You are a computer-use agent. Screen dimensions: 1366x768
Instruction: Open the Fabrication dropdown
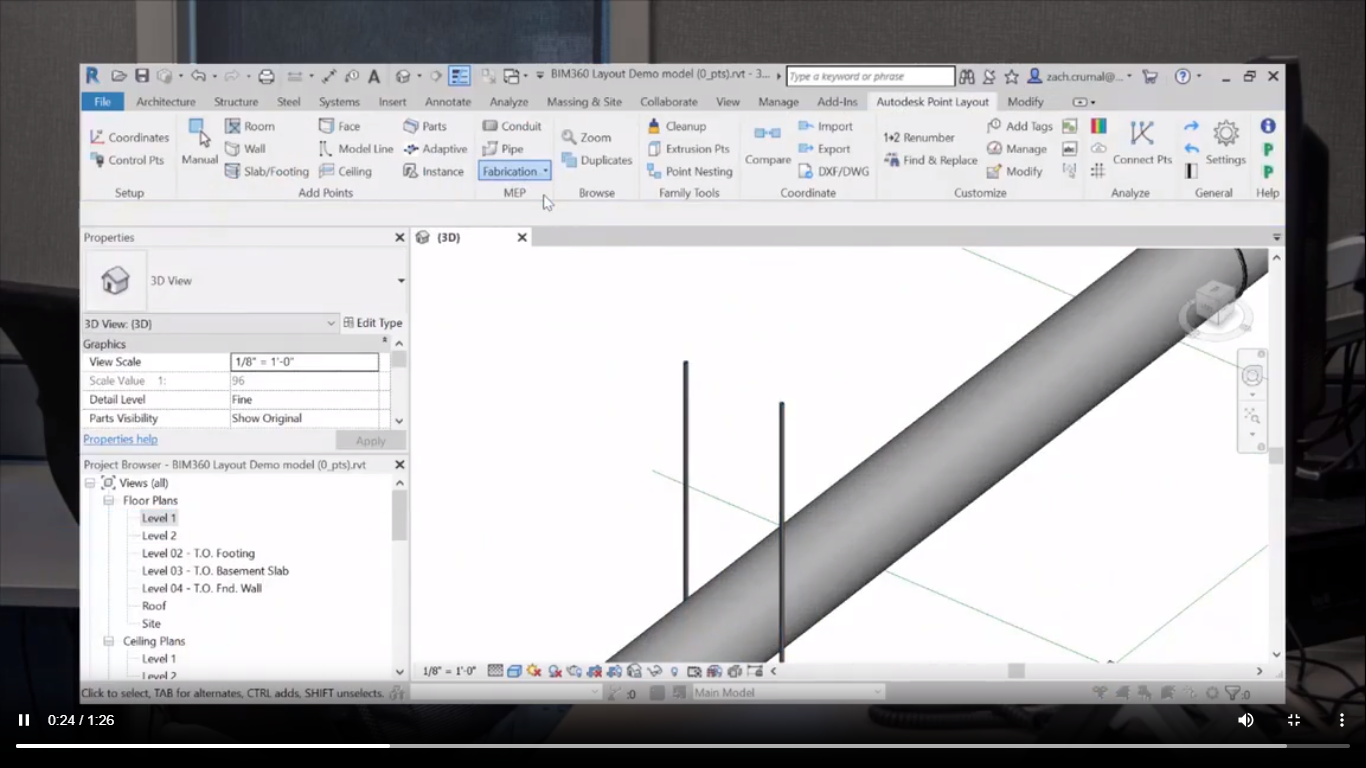point(514,171)
